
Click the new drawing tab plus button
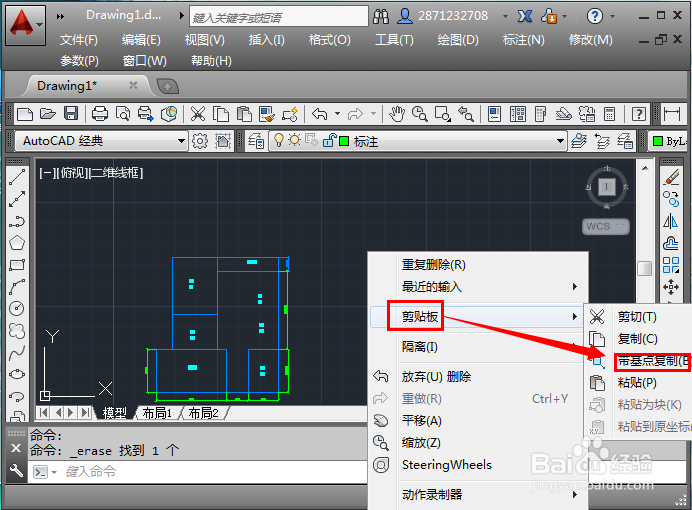tap(168, 86)
